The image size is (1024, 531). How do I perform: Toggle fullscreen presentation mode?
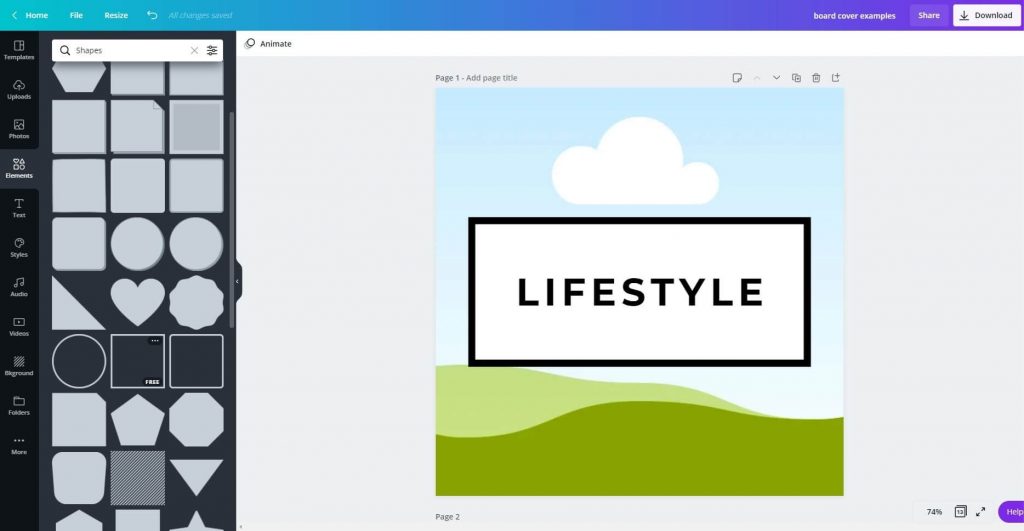tap(980, 512)
